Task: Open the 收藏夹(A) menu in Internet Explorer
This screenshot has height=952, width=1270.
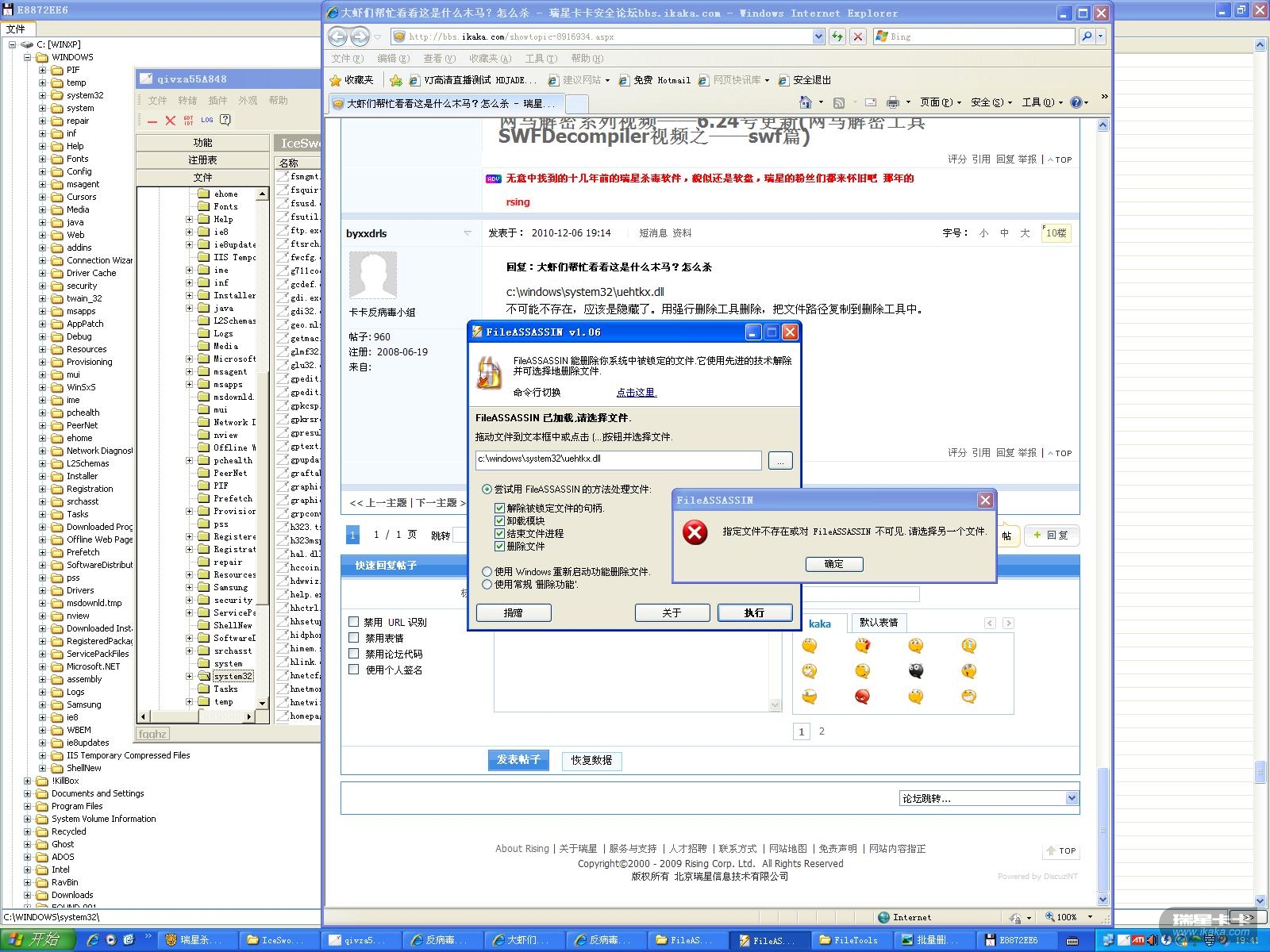Action: pos(490,59)
